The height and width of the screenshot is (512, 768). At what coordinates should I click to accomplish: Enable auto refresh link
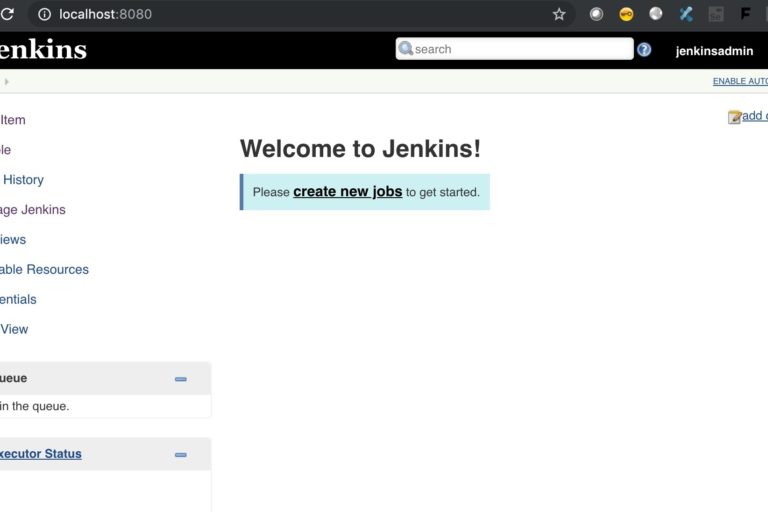[x=740, y=81]
